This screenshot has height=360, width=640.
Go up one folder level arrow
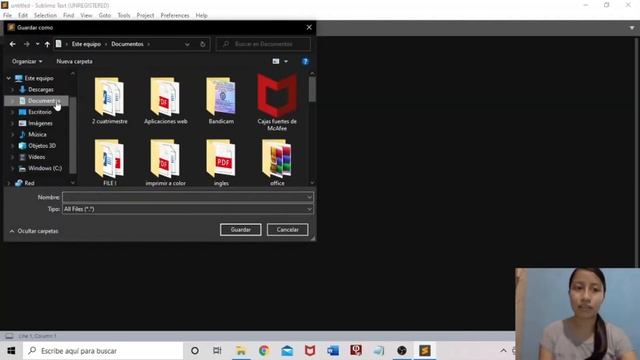(x=47, y=44)
